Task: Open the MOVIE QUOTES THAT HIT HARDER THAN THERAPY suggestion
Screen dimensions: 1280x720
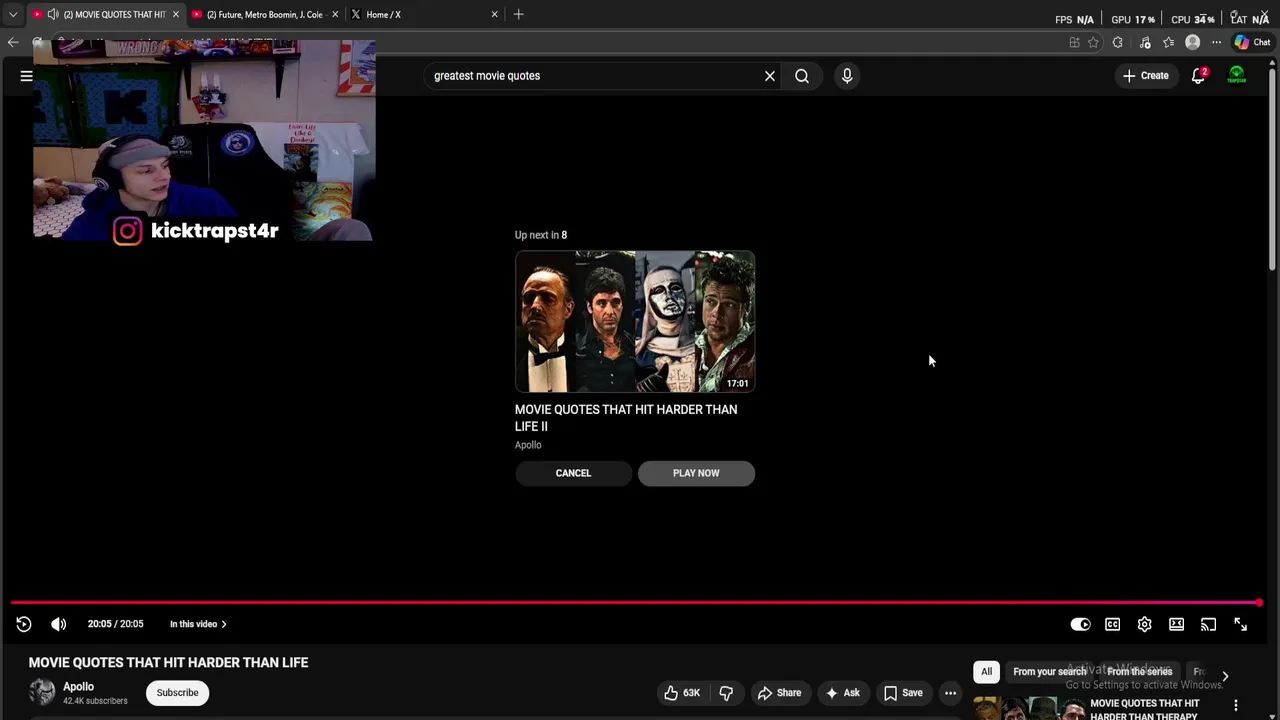Action: tap(1144, 709)
